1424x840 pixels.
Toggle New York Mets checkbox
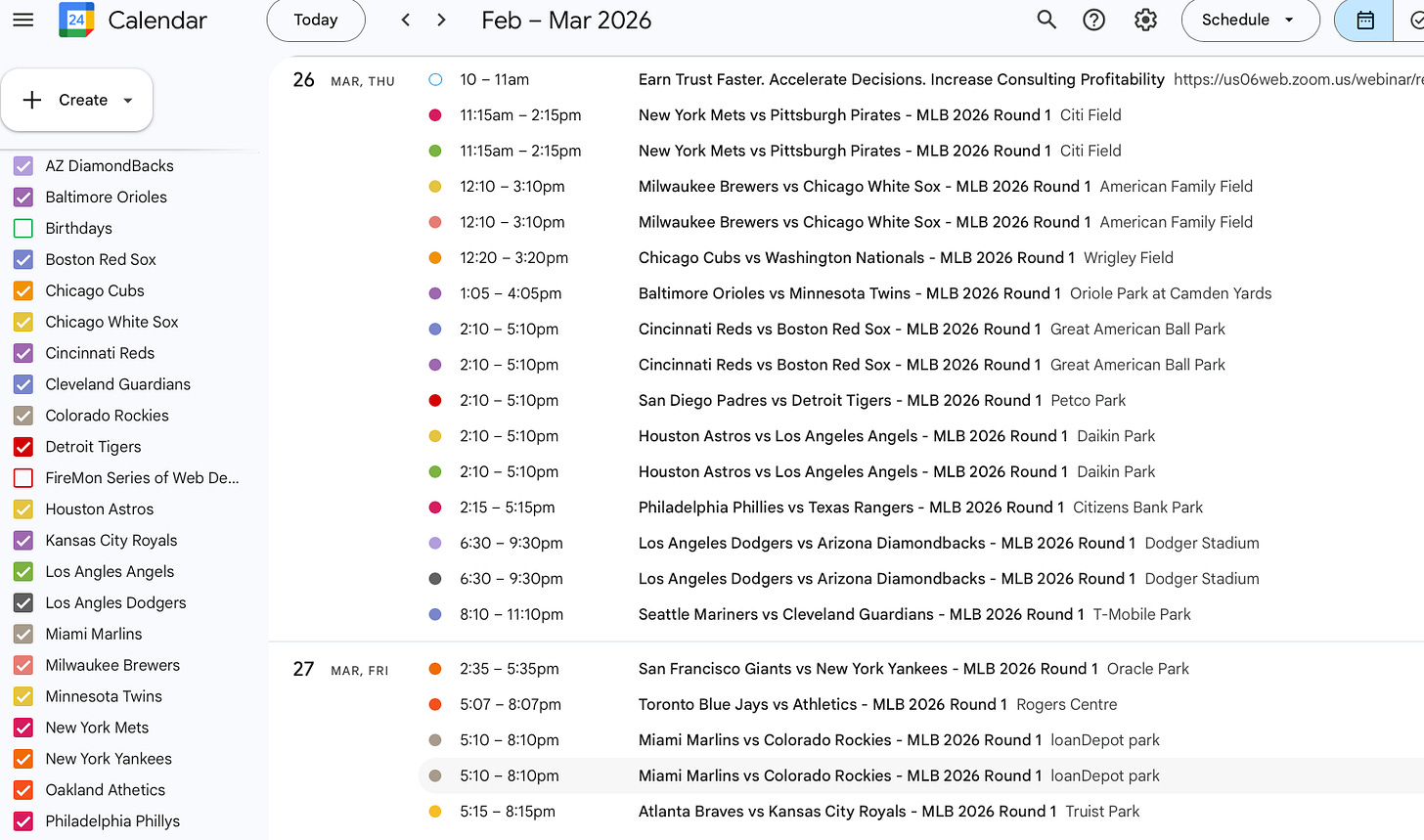pos(23,729)
